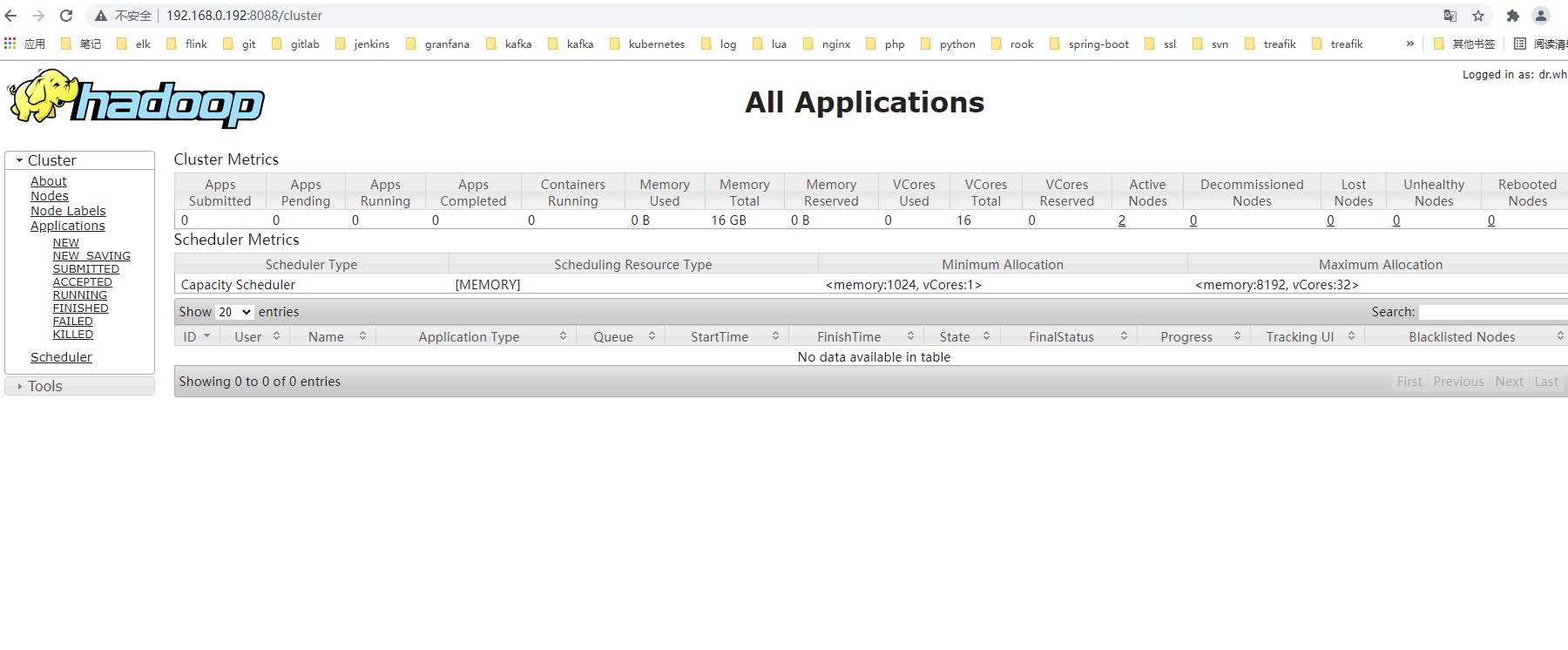Click the browser address bar URL
The image size is (1568, 650).
click(244, 16)
